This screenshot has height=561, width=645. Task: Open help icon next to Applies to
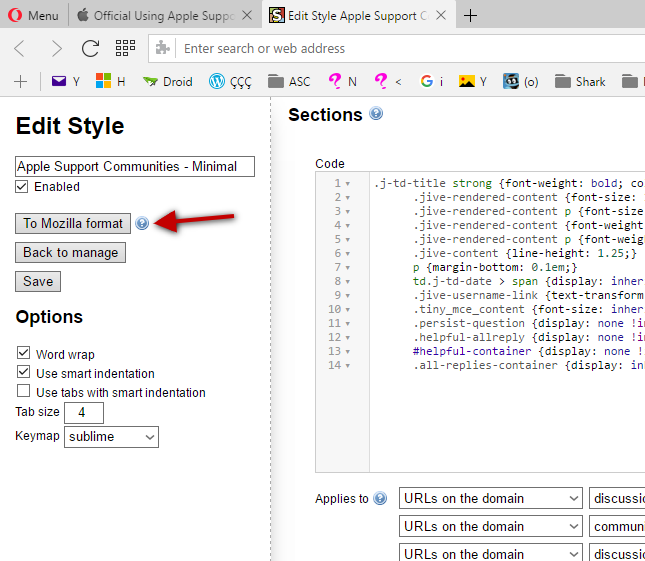380,498
